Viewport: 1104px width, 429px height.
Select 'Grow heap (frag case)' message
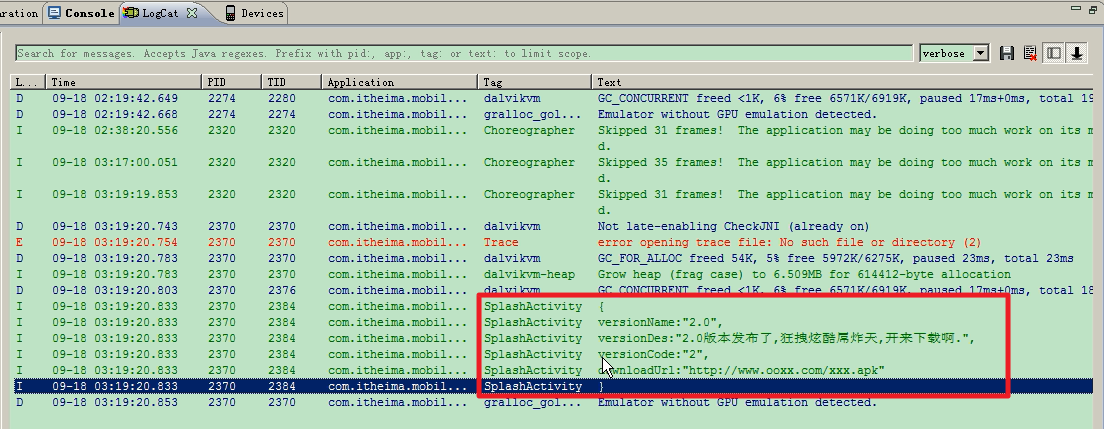click(x=804, y=274)
